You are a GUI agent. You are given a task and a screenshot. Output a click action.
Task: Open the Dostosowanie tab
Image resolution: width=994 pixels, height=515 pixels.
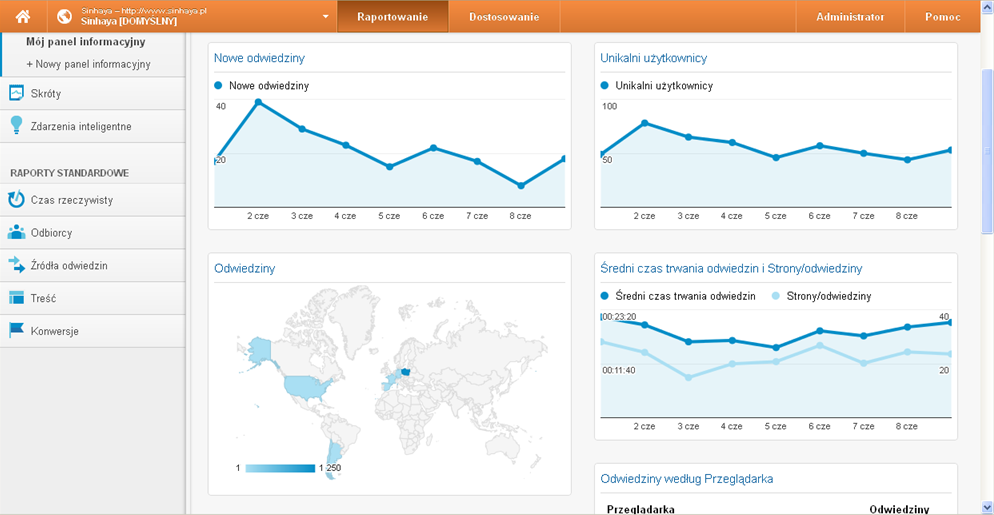pos(504,17)
